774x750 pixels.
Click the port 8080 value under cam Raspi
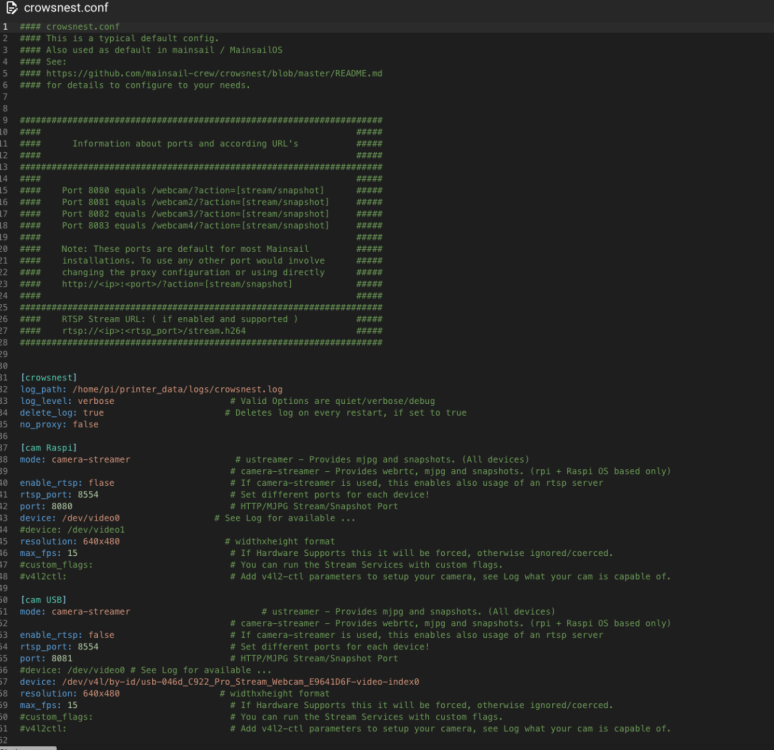[62, 507]
